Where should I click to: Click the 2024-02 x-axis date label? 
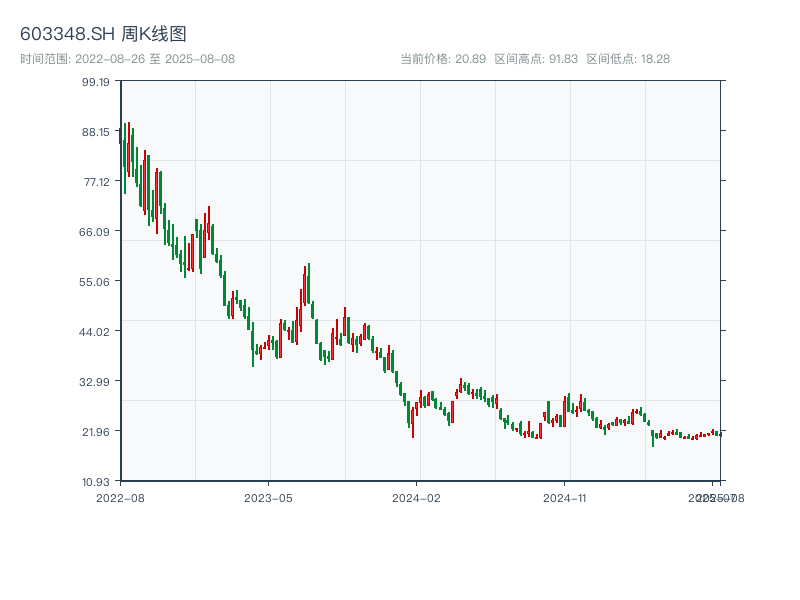pyautogui.click(x=417, y=497)
